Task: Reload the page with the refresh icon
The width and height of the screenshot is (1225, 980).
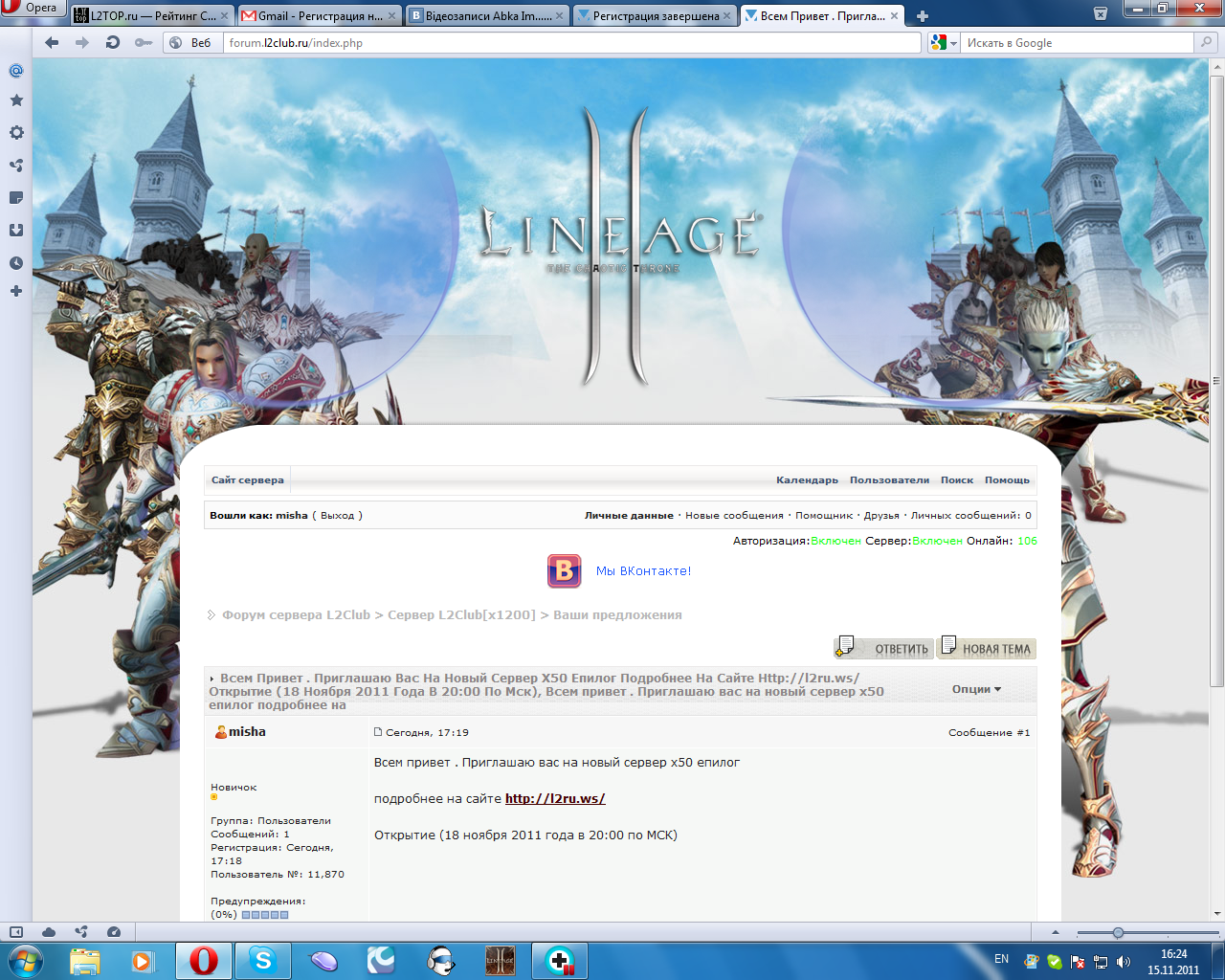Action: [x=113, y=42]
